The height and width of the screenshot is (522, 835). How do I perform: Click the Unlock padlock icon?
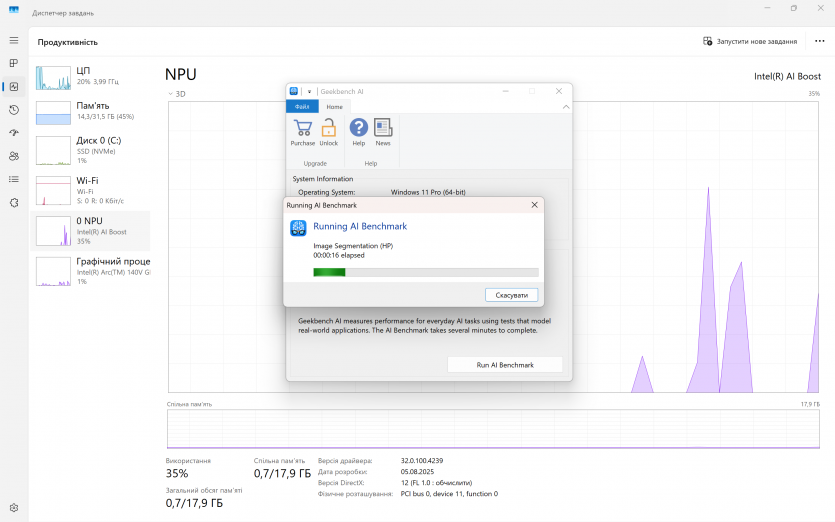click(329, 128)
